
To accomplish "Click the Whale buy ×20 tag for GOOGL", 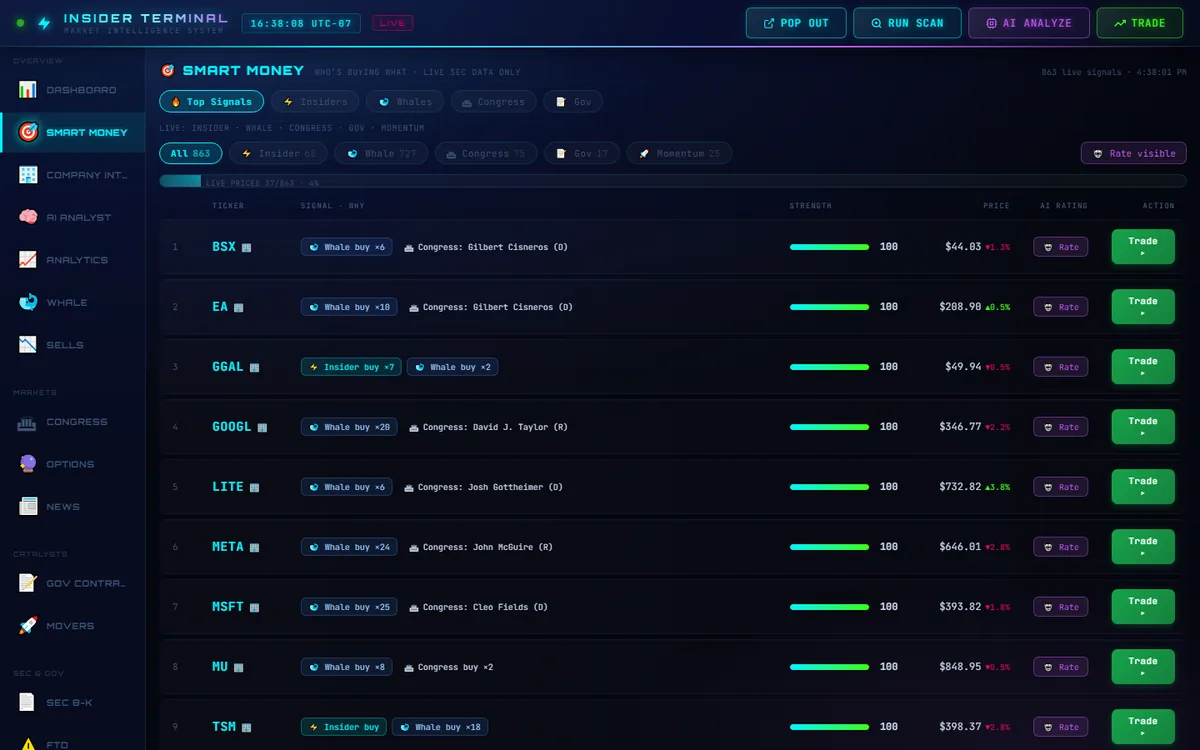I will tap(349, 427).
